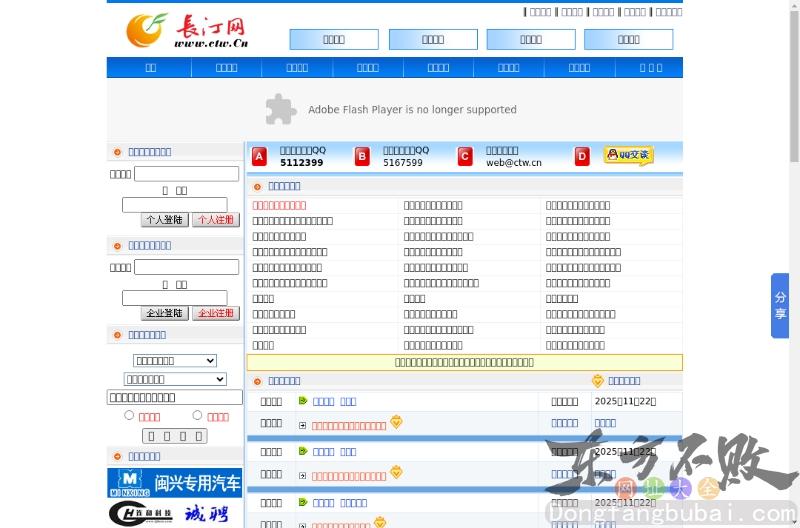Focus username field in enterprise login form
This screenshot has height=528, width=800.
pos(186,267)
